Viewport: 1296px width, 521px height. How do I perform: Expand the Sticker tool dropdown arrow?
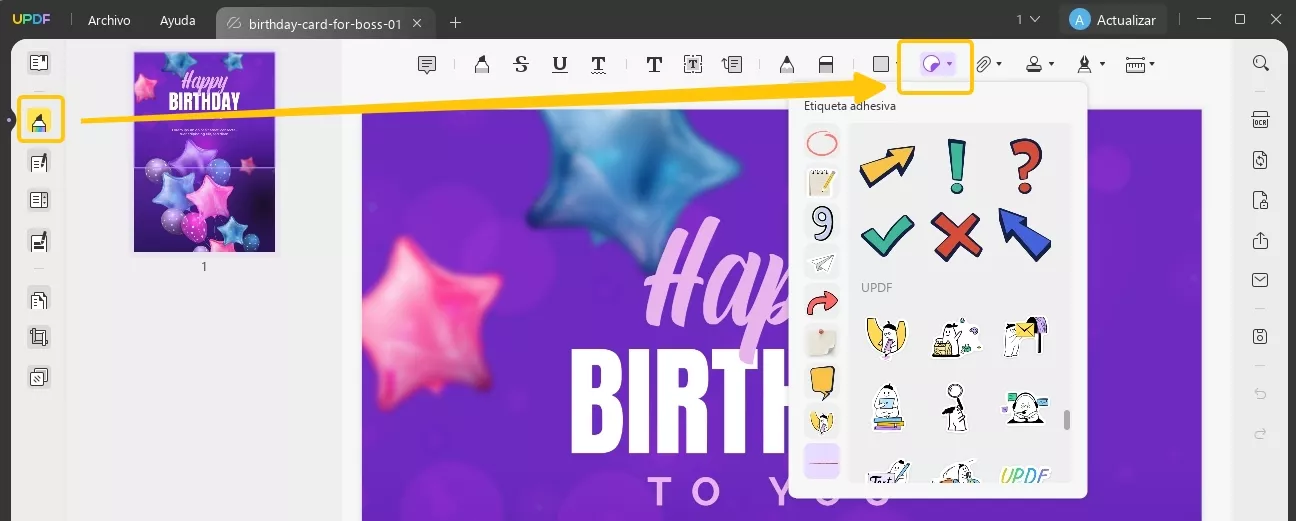click(x=949, y=65)
